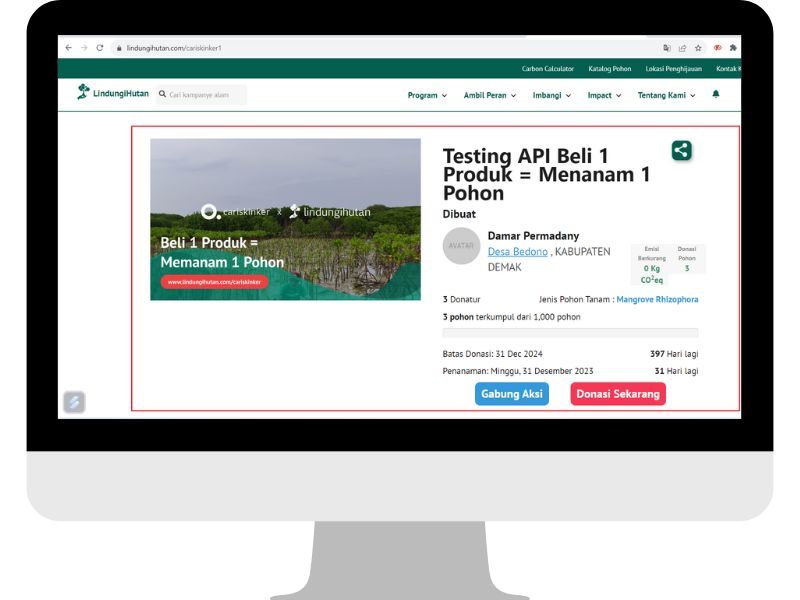Click the 0 Kg CO2eq emission value
800x600 pixels.
pos(652,274)
